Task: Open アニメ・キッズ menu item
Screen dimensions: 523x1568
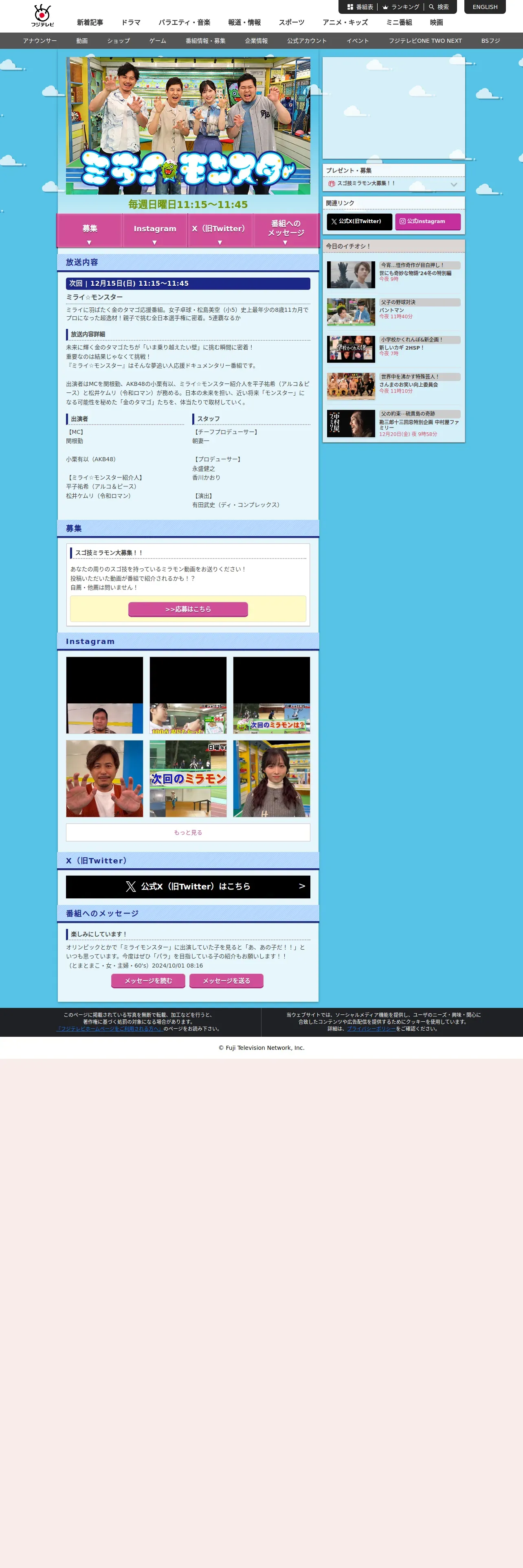Action: 345,22
